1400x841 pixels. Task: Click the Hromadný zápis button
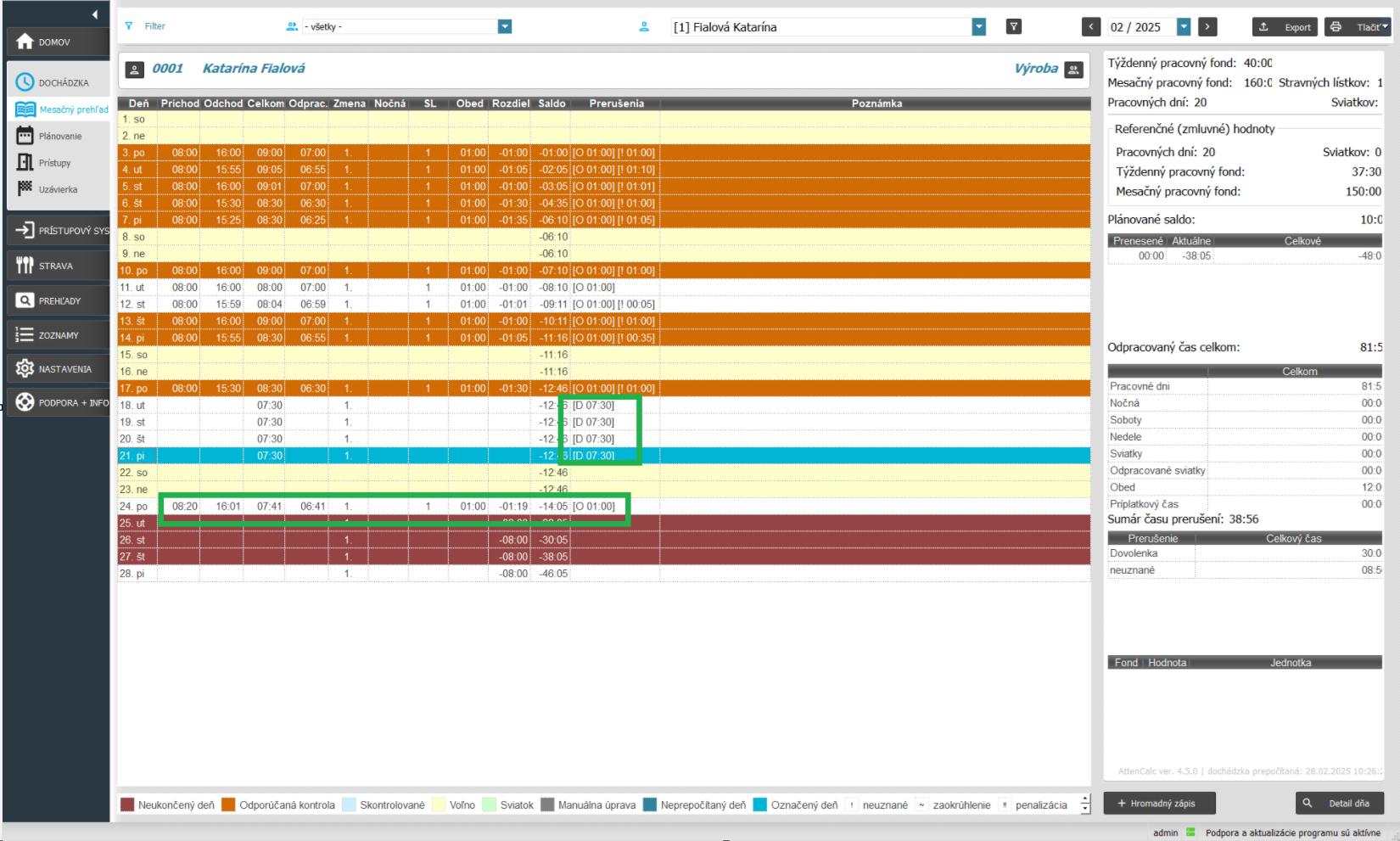tap(1159, 803)
